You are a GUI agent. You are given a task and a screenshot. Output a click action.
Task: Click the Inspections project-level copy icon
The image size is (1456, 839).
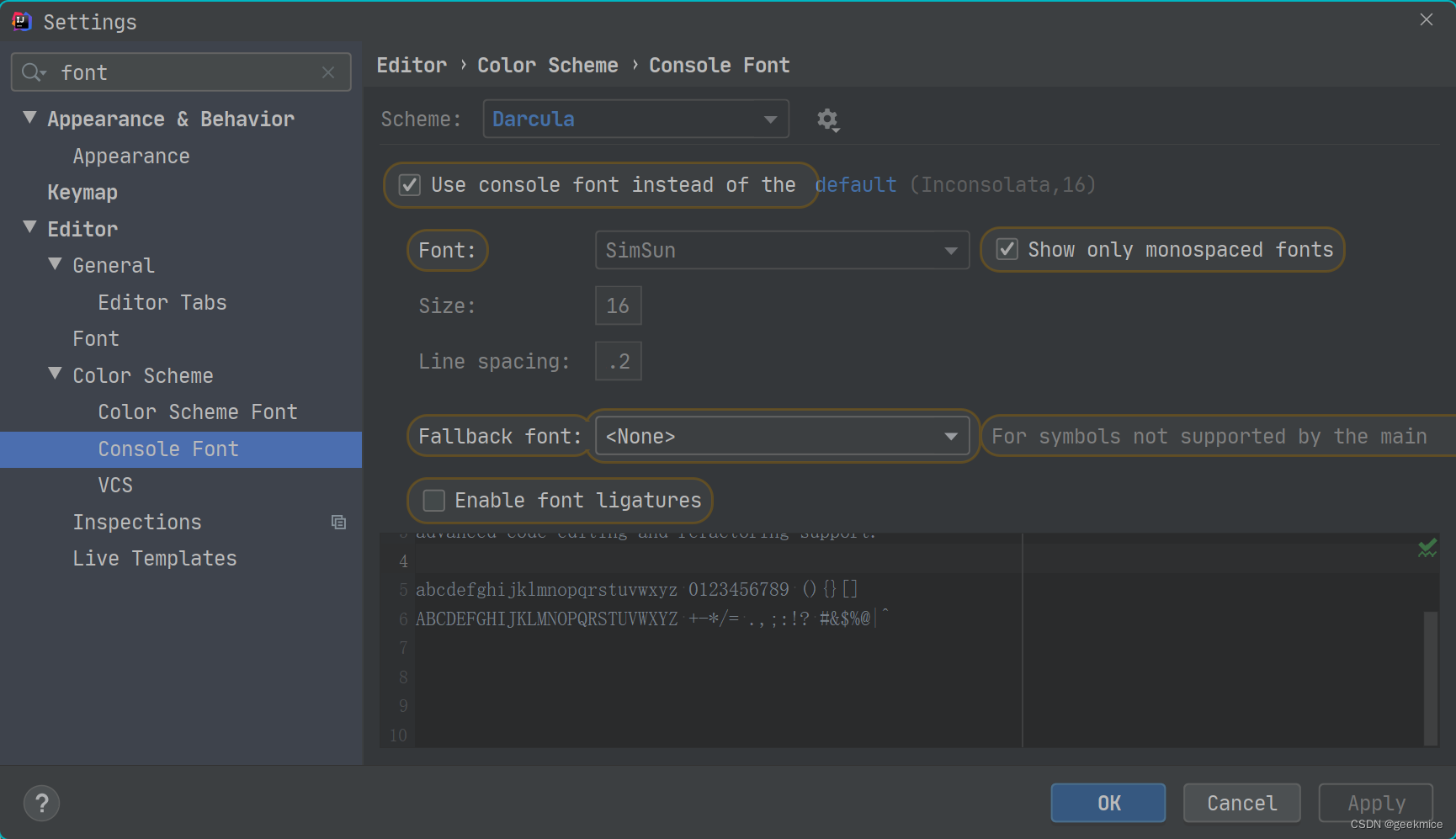[x=338, y=523]
